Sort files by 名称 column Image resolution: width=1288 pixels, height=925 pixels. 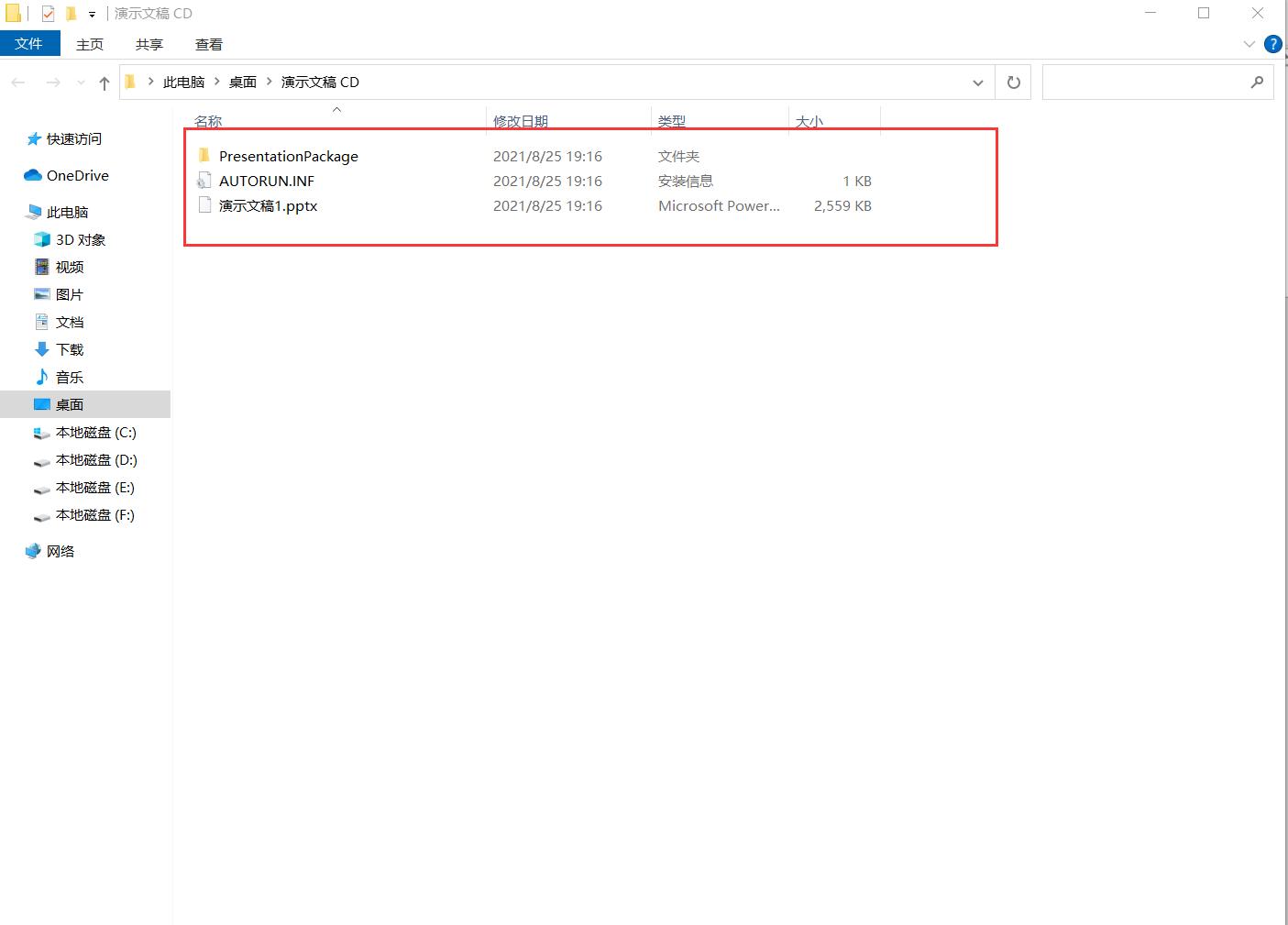coord(208,121)
